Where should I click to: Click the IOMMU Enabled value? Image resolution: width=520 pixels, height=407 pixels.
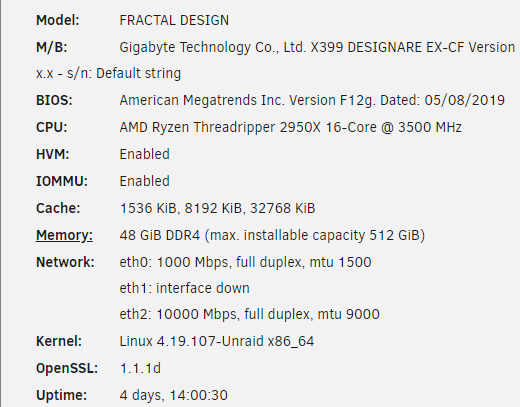coord(145,181)
